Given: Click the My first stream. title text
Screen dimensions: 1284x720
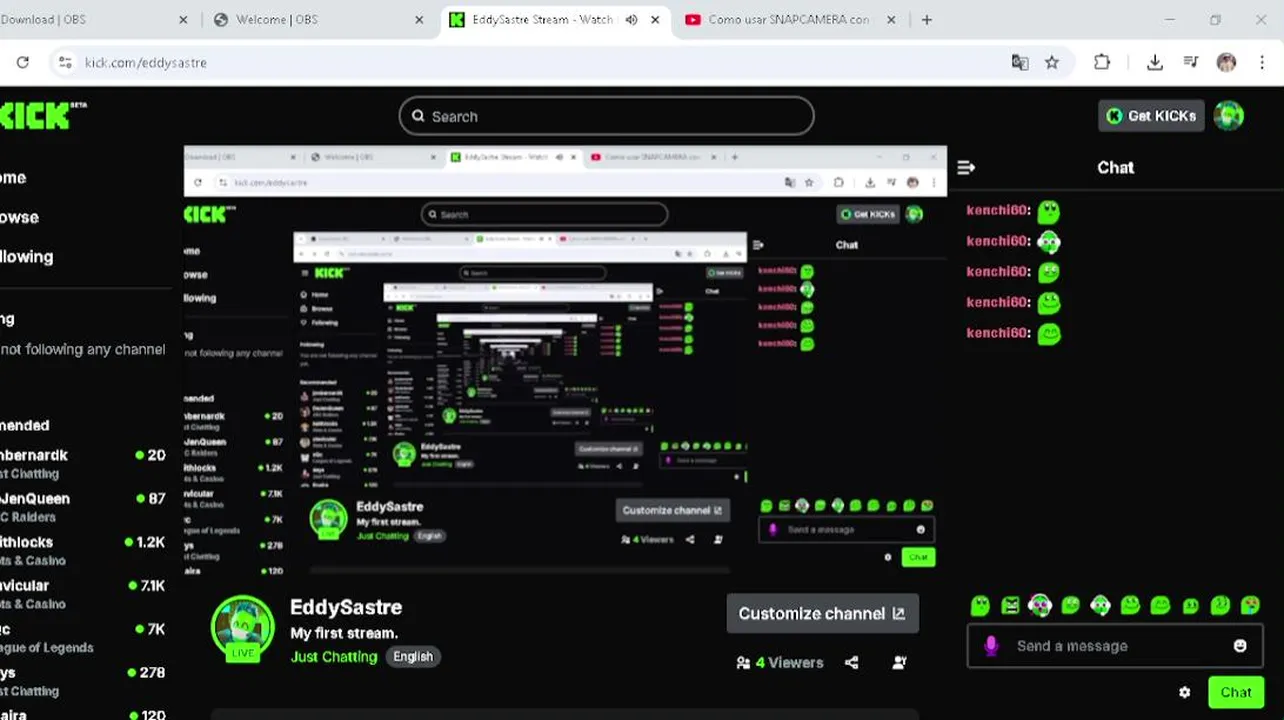Looking at the screenshot, I should 344,633.
